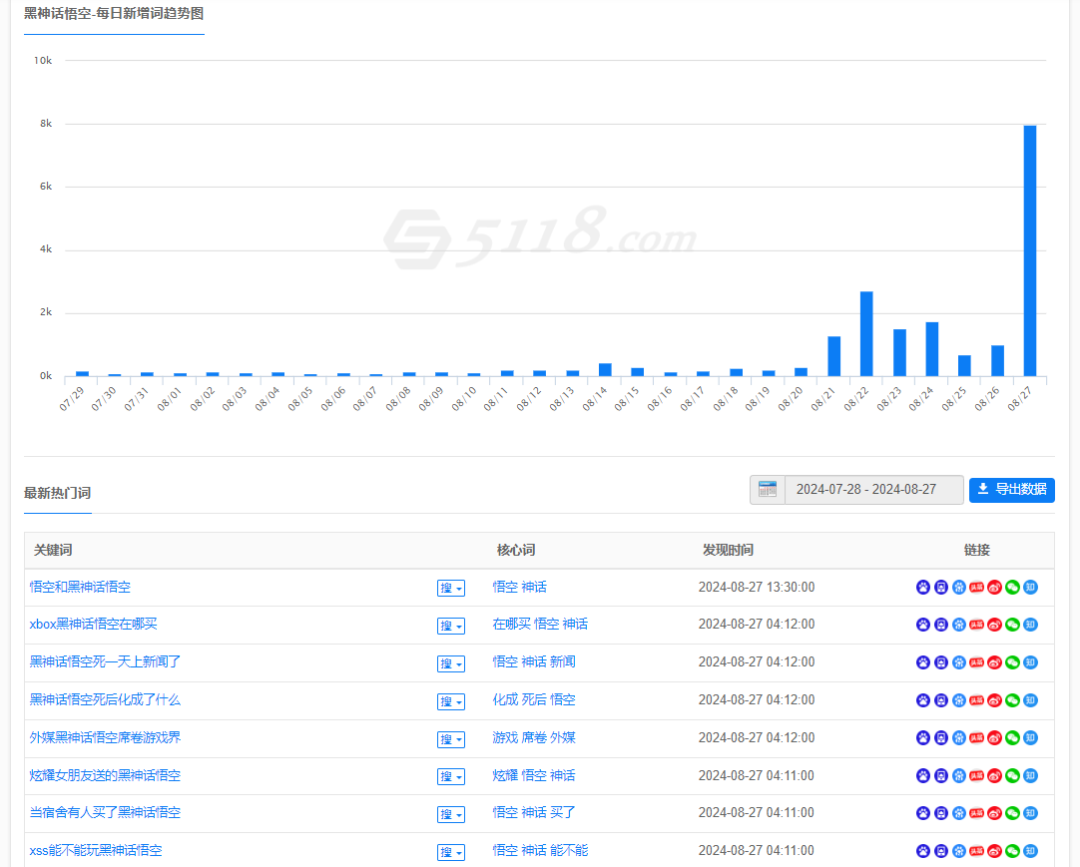Open Zhihu icon for 当宿舍有人买了黑神话悟空
Screen dimensions: 1080x867
click(1030, 813)
